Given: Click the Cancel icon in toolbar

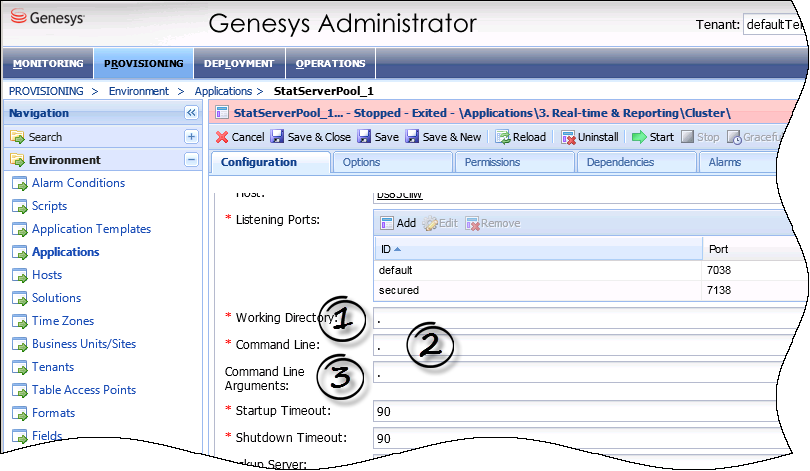Looking at the screenshot, I should (x=222, y=137).
